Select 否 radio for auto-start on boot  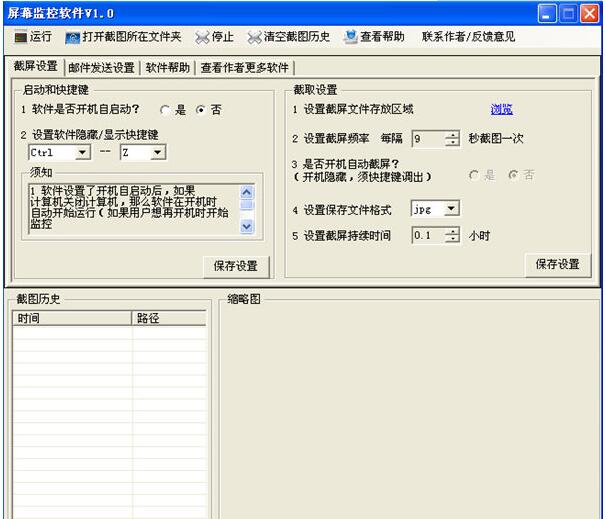pos(201,110)
